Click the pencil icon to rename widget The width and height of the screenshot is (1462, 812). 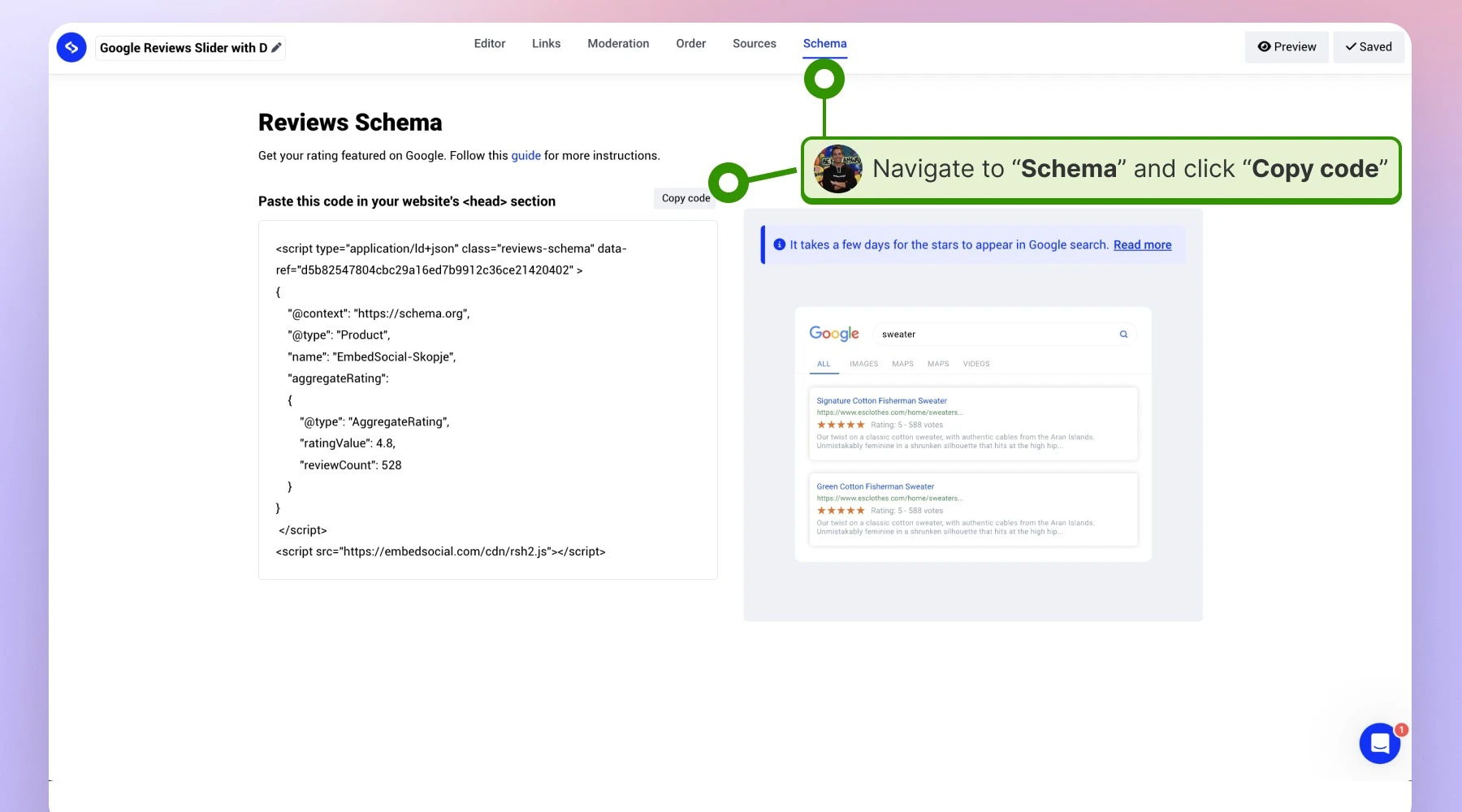276,48
